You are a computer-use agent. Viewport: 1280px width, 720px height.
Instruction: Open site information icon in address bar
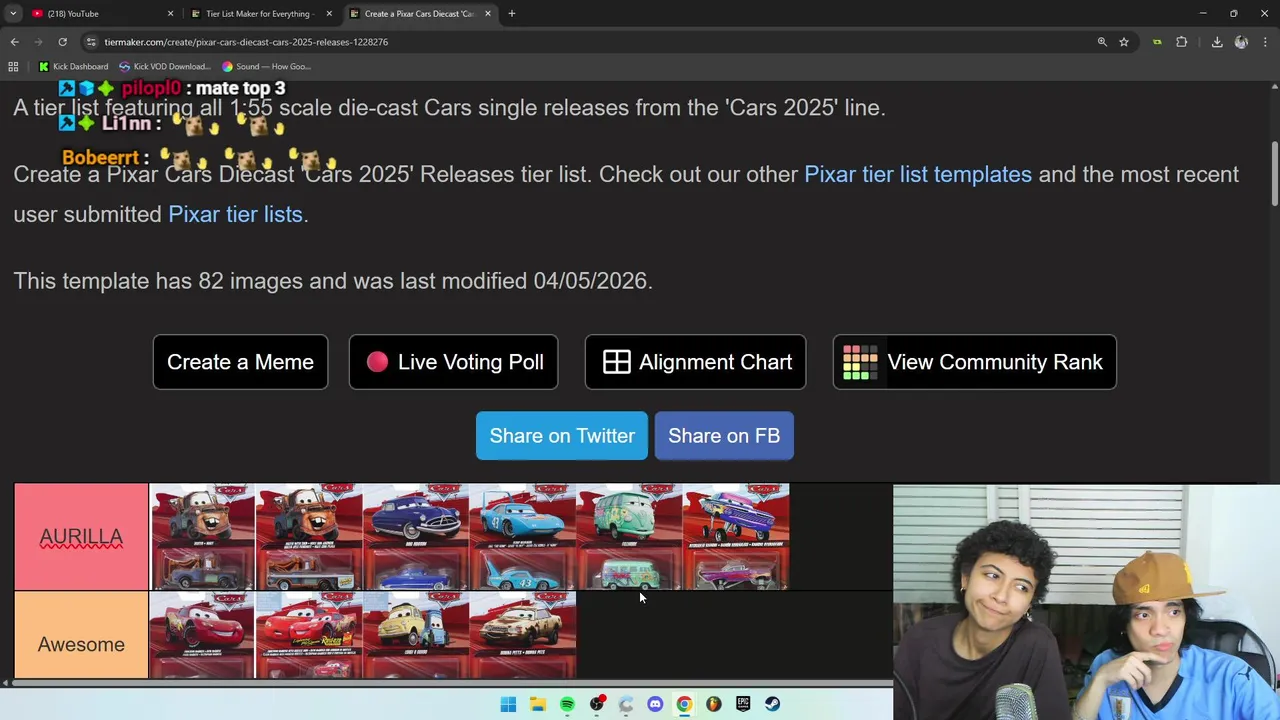91,42
